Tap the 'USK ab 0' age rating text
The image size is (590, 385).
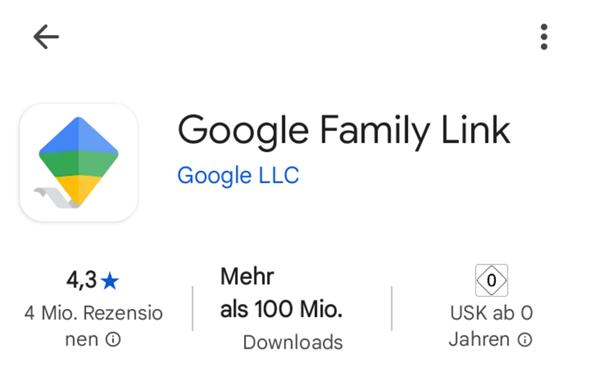point(491,313)
